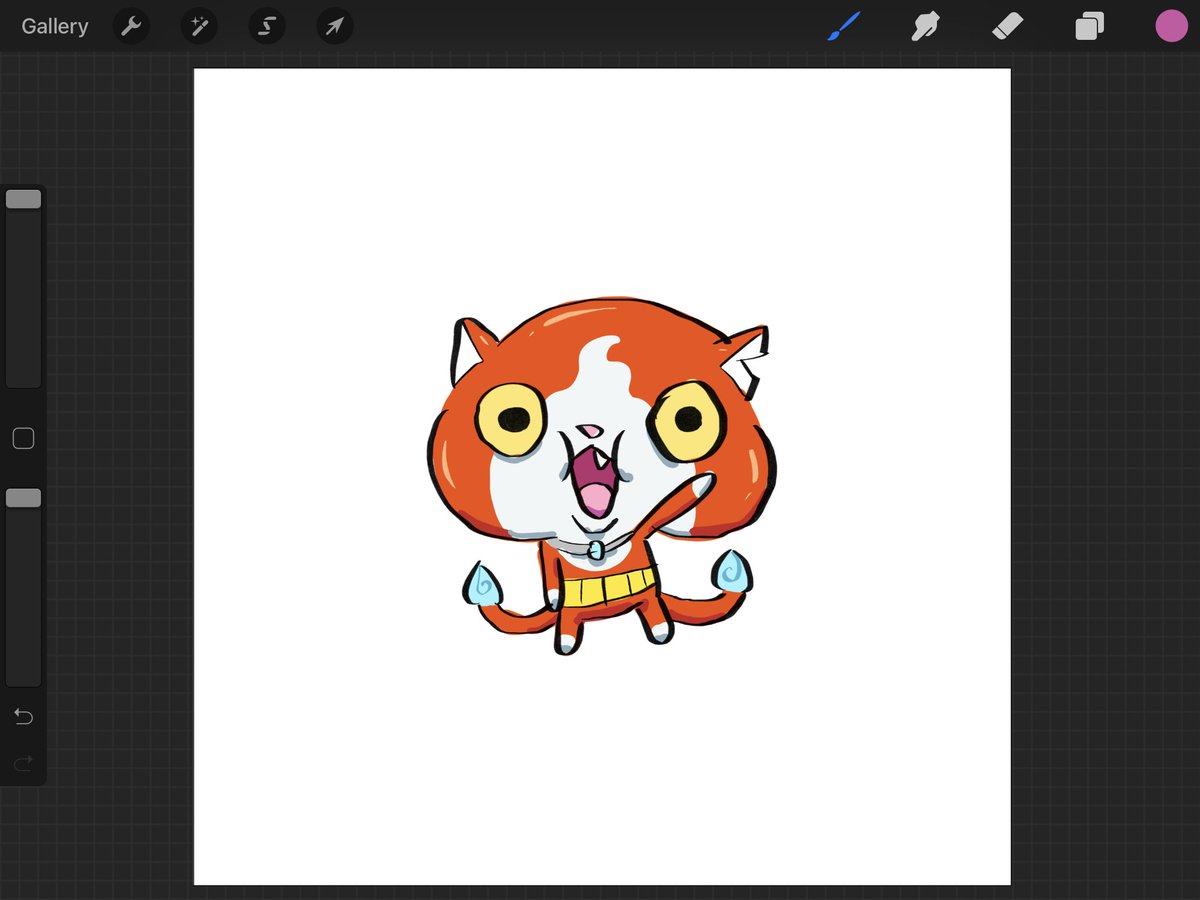
Task: Open the pink color picker swatch
Action: coord(1171,26)
